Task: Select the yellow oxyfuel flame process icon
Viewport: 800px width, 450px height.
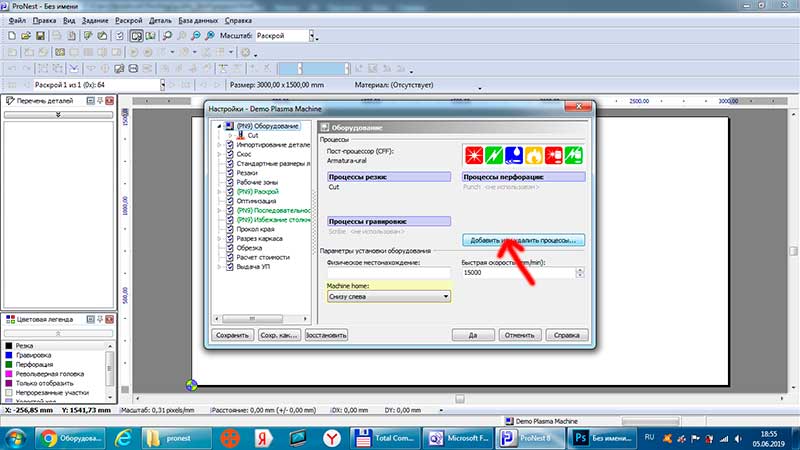Action: (534, 155)
